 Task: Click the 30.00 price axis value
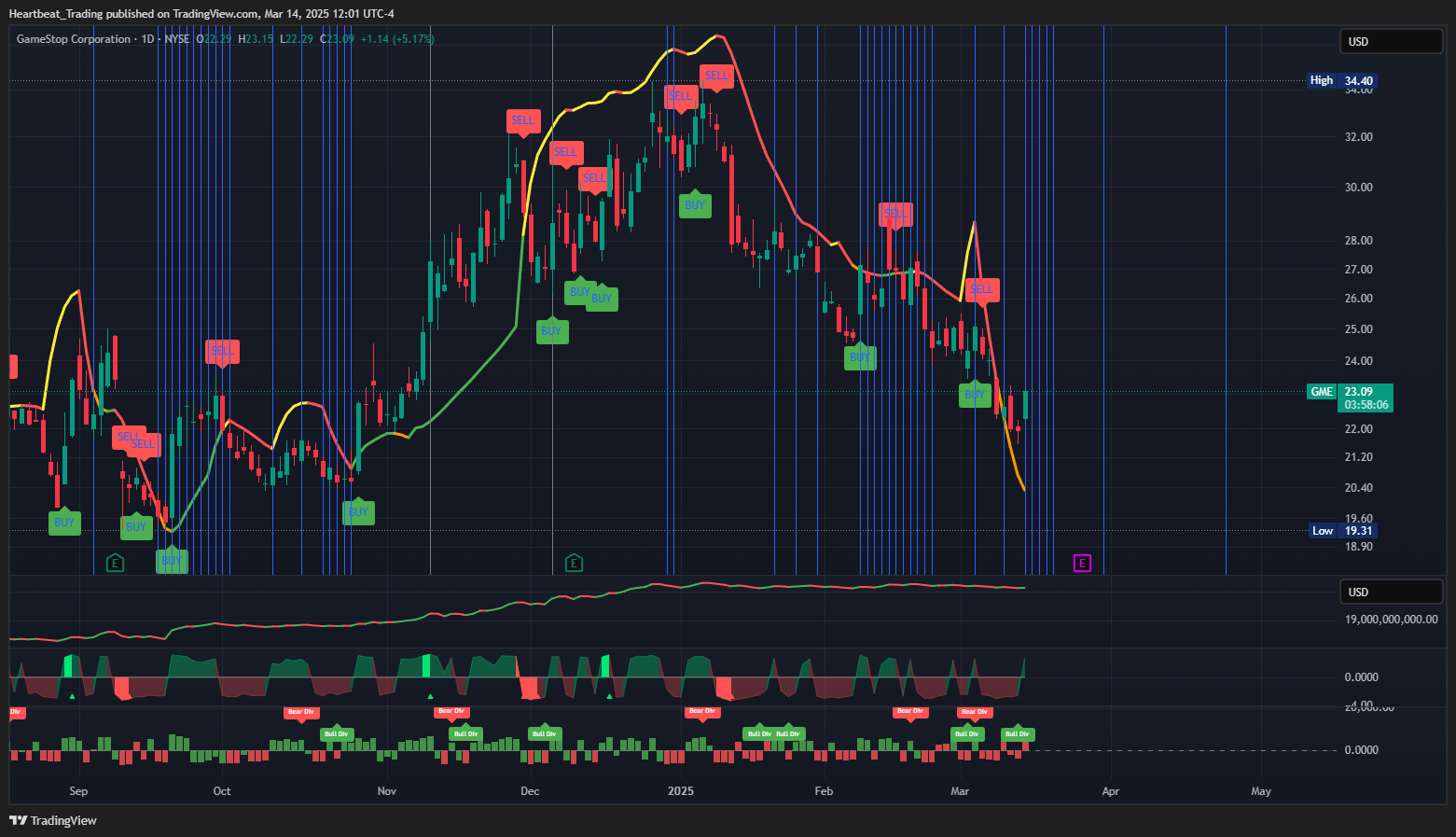tap(1359, 188)
